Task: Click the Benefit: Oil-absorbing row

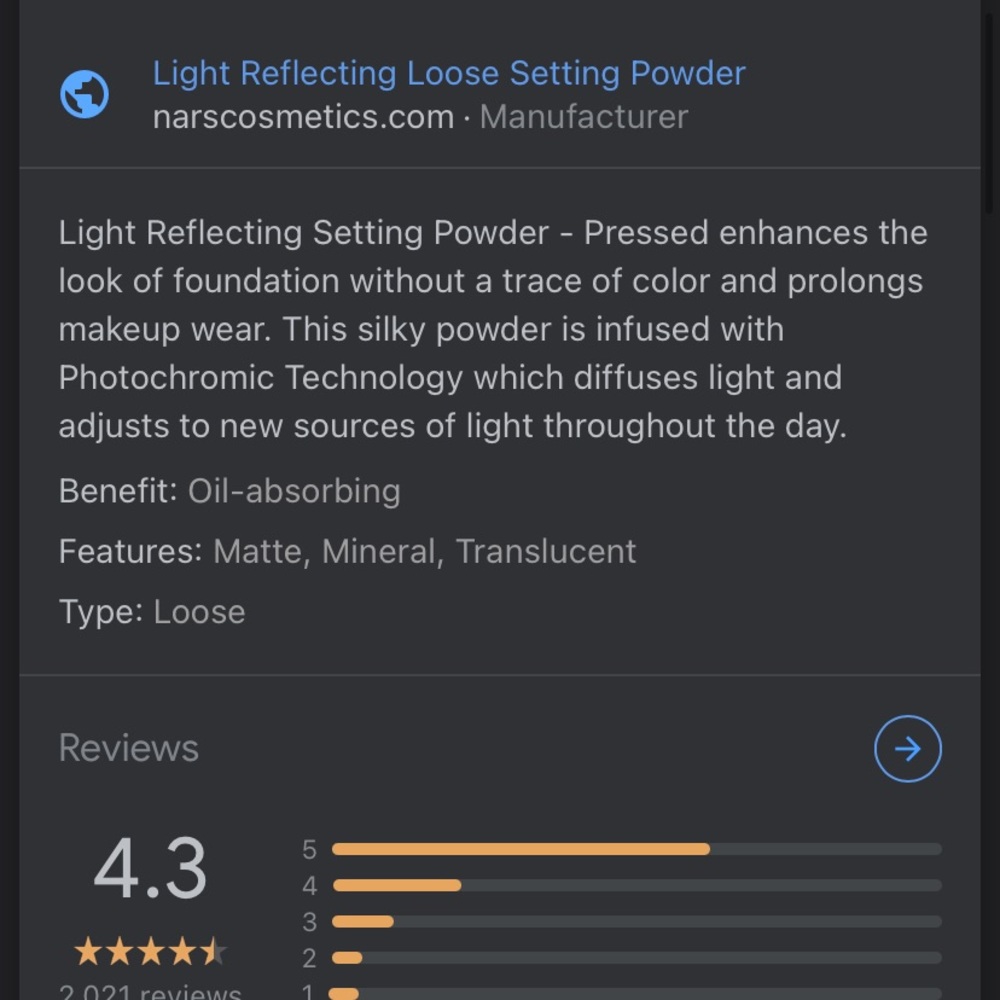Action: coord(229,491)
